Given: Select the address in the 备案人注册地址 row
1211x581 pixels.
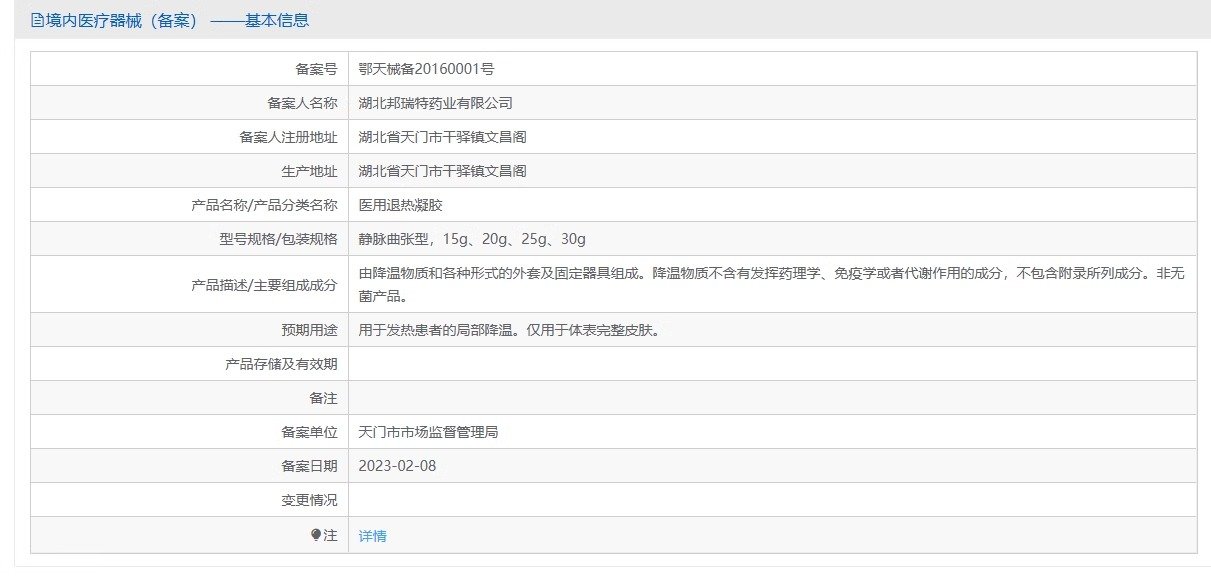Looking at the screenshot, I should point(442,137).
